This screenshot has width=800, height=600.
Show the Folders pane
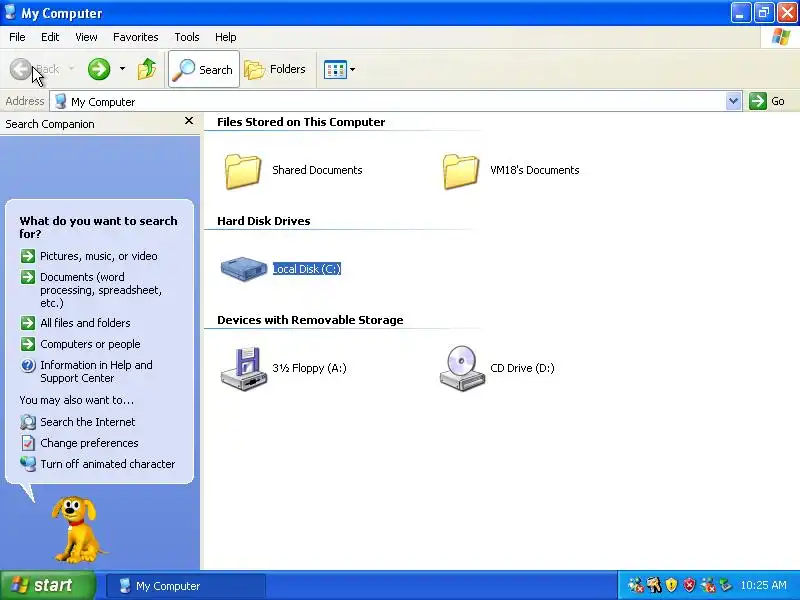pos(275,69)
